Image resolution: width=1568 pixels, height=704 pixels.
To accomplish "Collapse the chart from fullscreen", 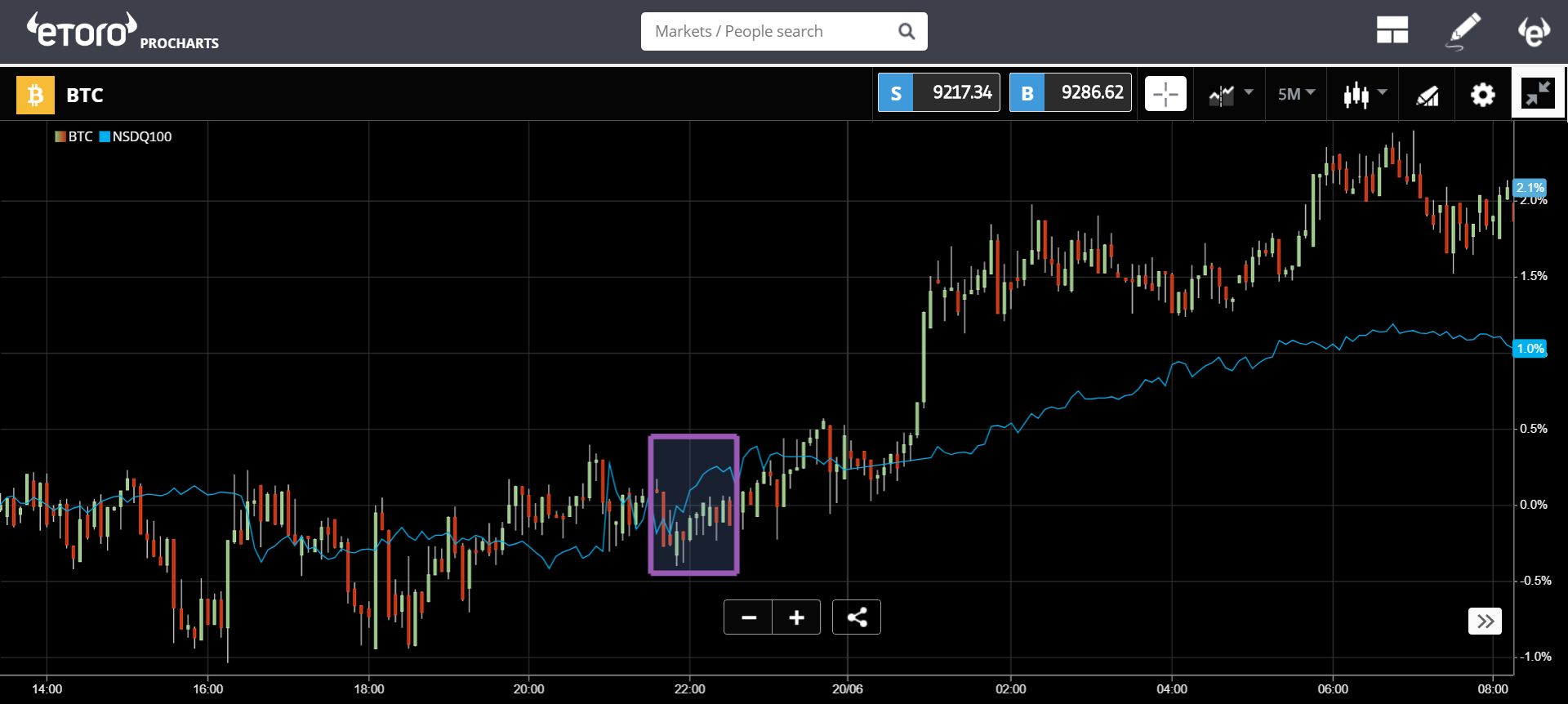I will click(x=1538, y=93).
